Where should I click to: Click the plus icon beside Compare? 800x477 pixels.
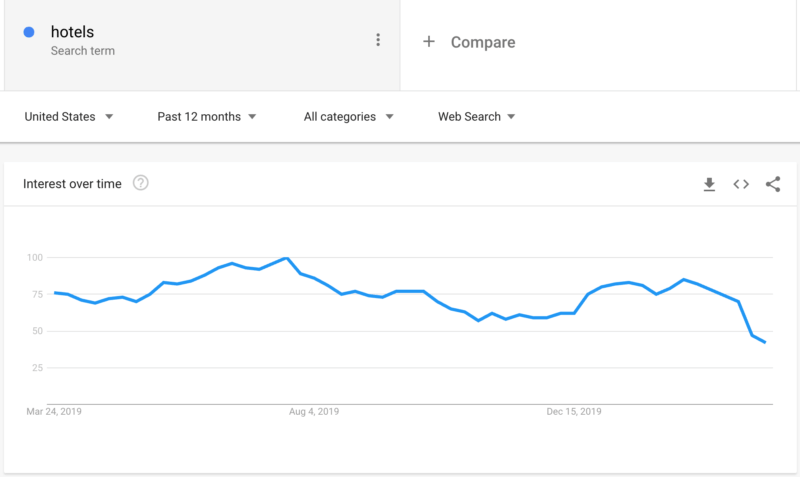tap(429, 42)
